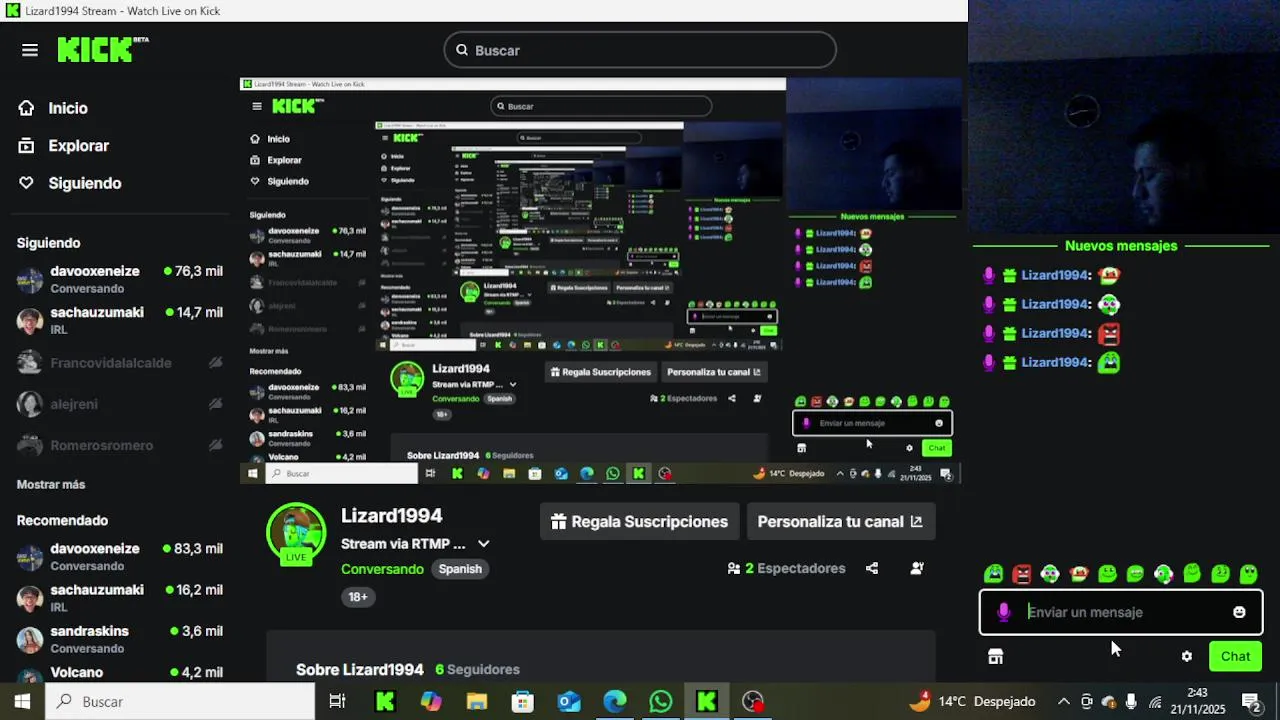Click the Kick beta logo
The image size is (1280, 720).
pos(103,50)
